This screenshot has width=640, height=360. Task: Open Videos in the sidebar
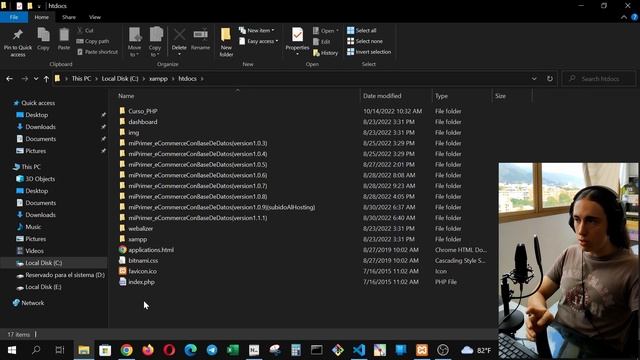[34, 251]
